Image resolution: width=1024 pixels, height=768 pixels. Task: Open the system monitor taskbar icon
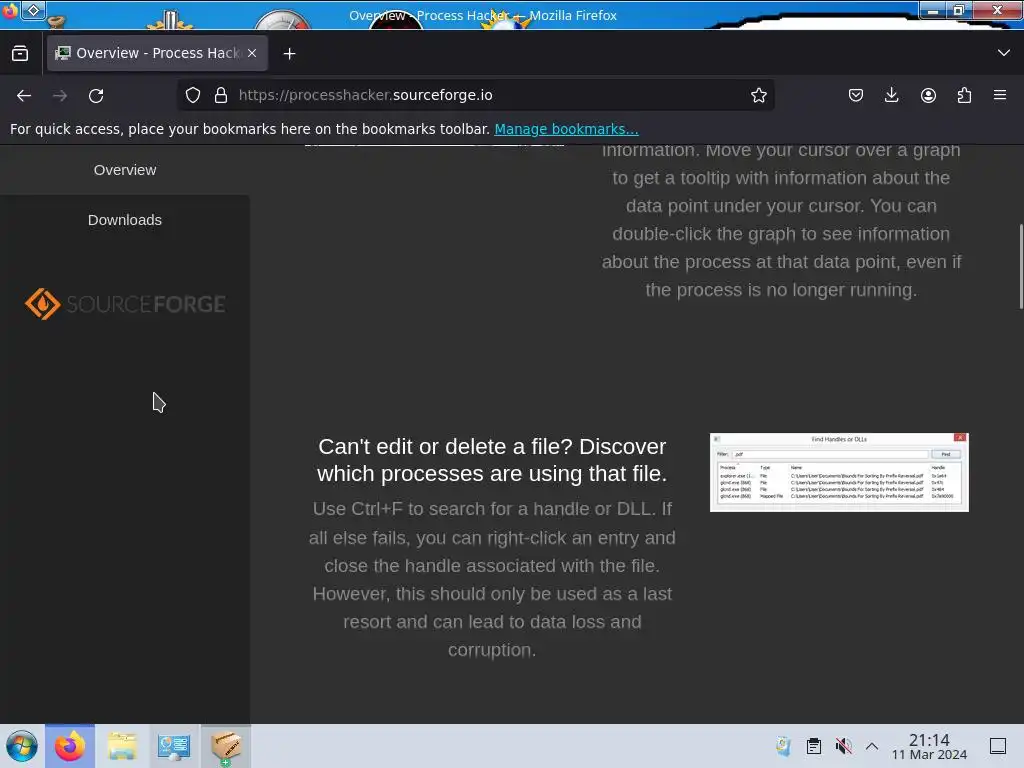point(174,746)
